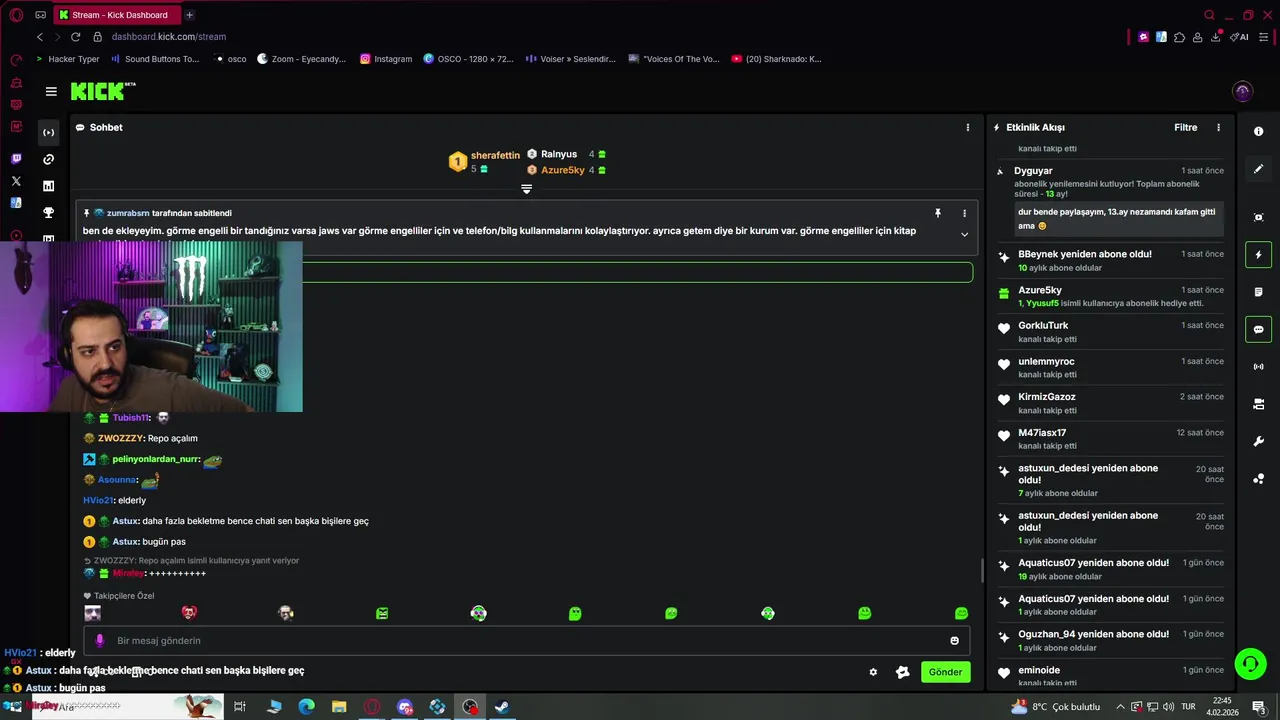Screen dimensions: 1280x720
Task: Toggle the activity feed lightning panel button
Action: click(1258, 255)
